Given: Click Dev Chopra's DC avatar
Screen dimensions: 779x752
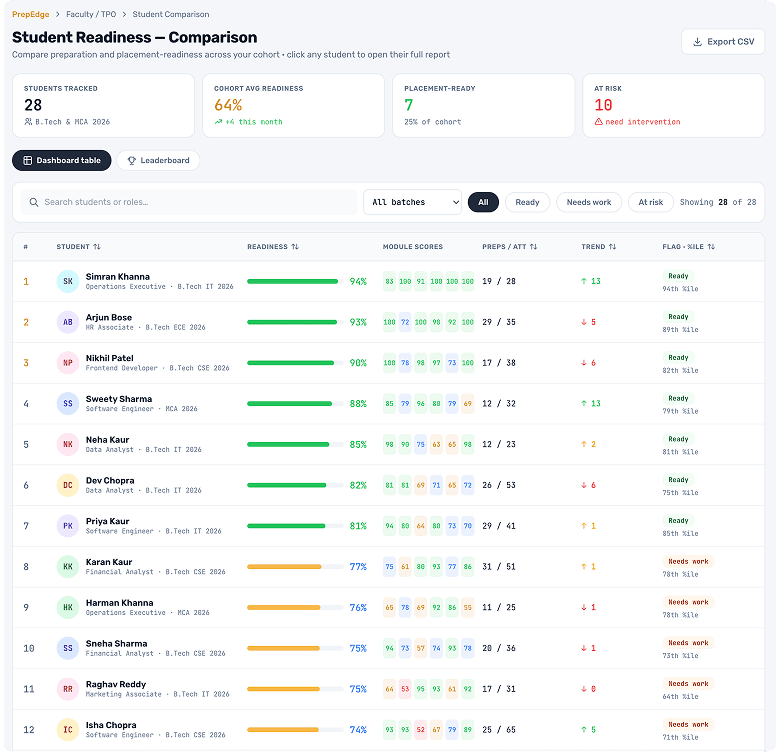Looking at the screenshot, I should (68, 485).
